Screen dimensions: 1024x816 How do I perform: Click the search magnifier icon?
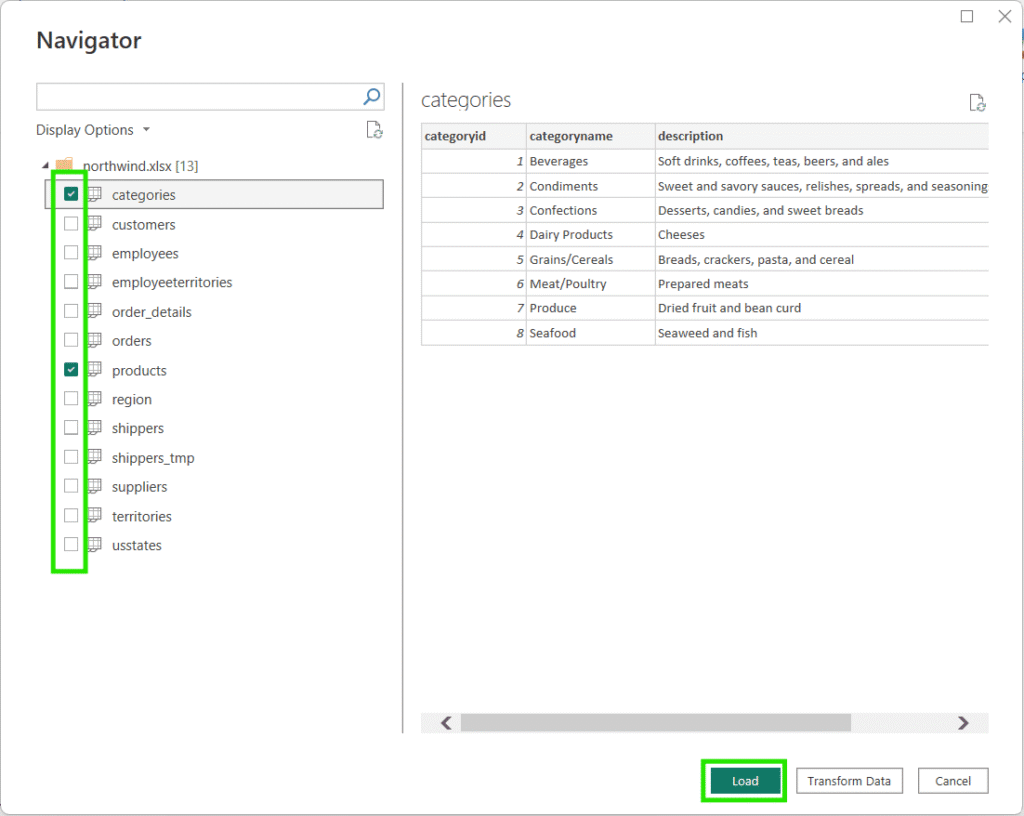point(371,96)
